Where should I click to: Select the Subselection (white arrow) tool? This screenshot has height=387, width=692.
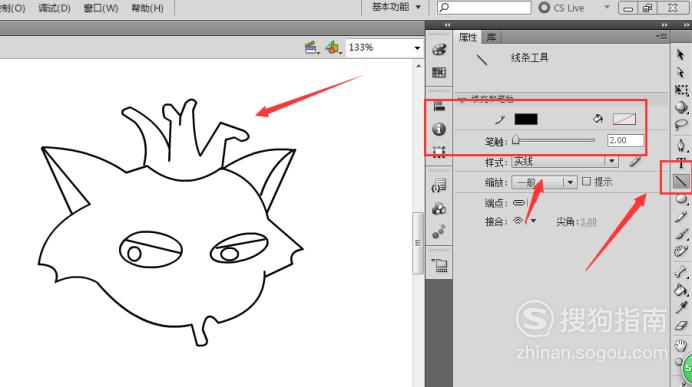click(x=681, y=72)
